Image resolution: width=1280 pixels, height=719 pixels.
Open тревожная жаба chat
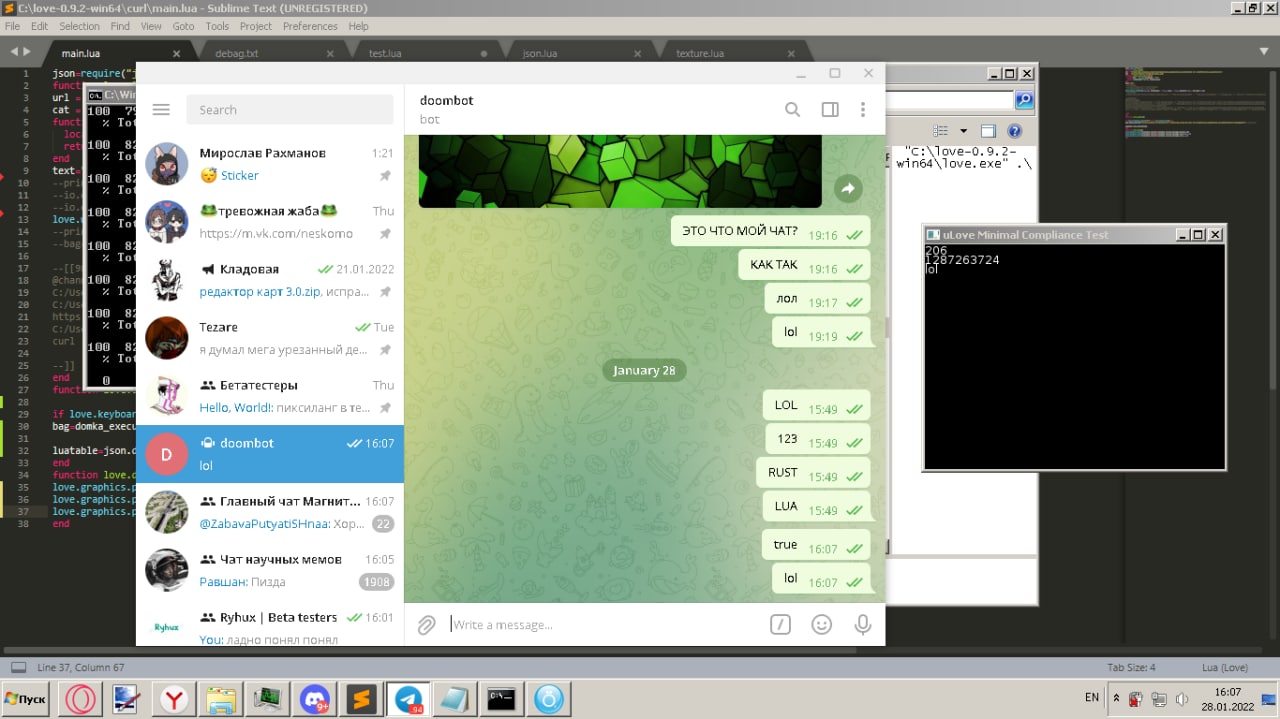click(x=270, y=222)
